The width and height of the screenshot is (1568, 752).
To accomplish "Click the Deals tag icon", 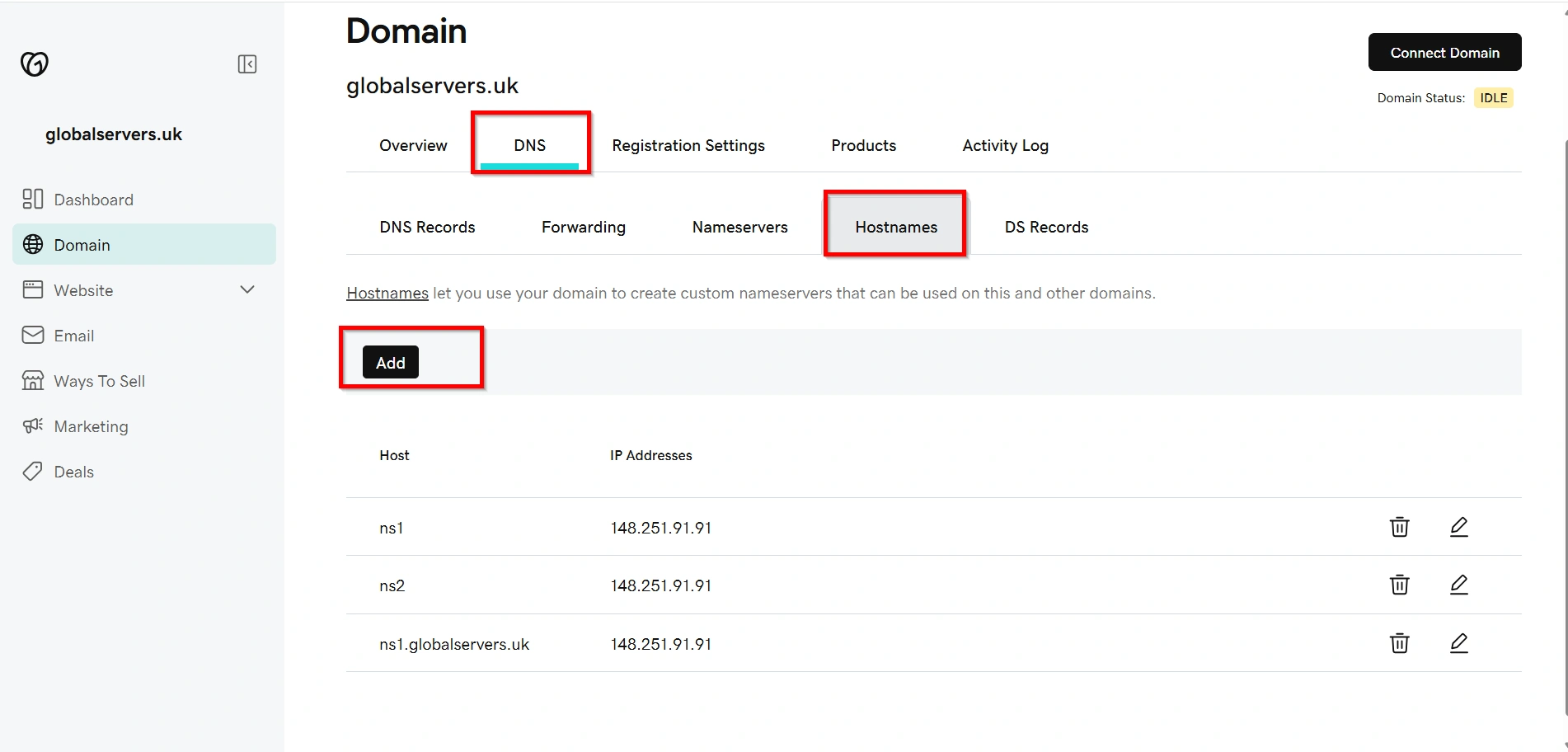I will coord(33,471).
